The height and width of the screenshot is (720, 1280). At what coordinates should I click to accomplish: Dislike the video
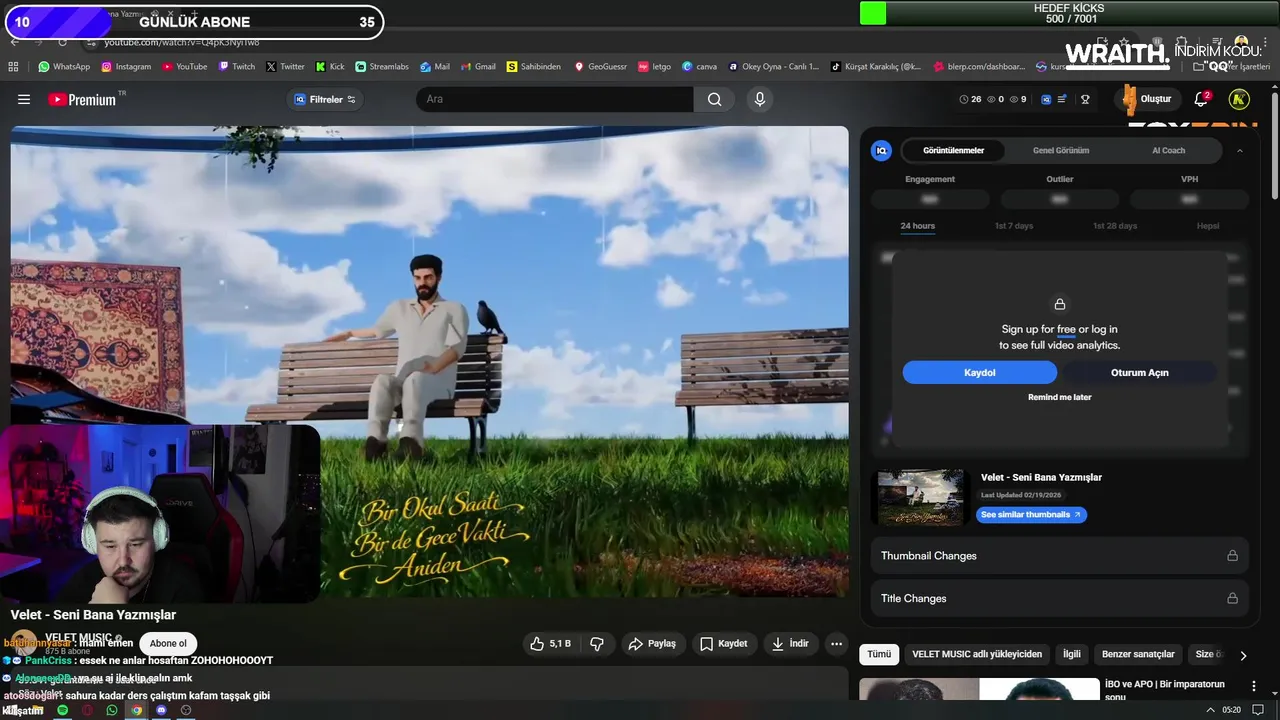pos(597,644)
